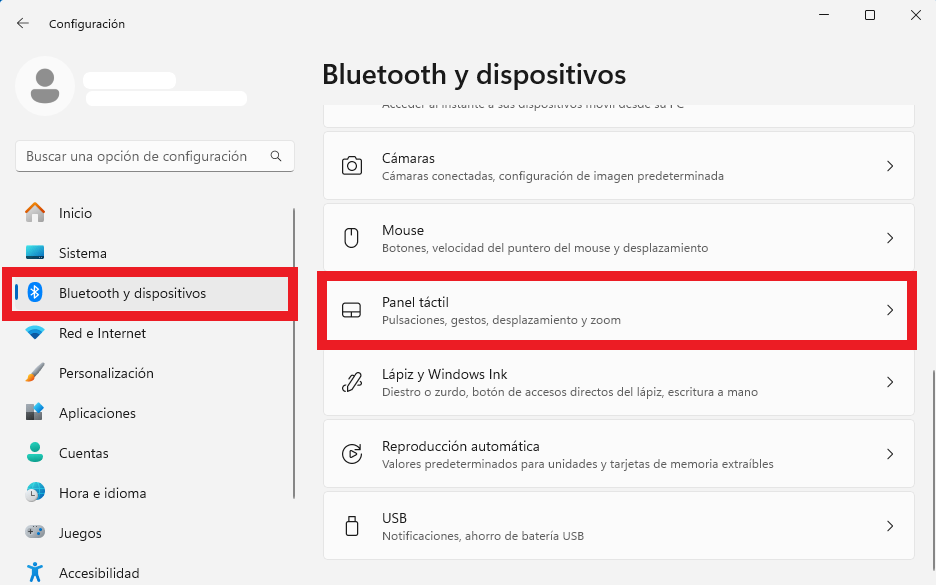The width and height of the screenshot is (936, 585).
Task: Click 'Diestro o zurdo' pen description text
Action: coord(570,392)
